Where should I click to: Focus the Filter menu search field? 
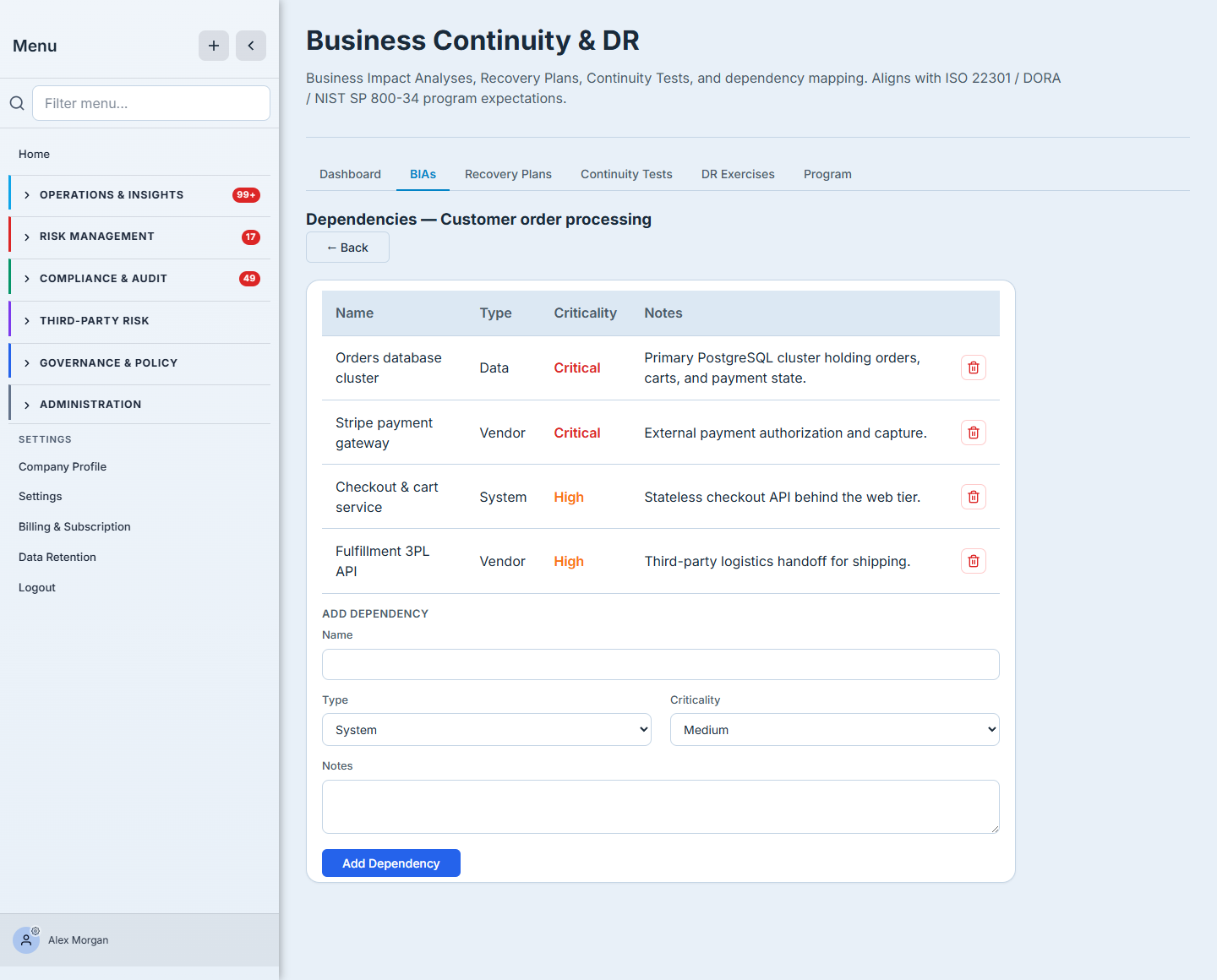[x=151, y=103]
